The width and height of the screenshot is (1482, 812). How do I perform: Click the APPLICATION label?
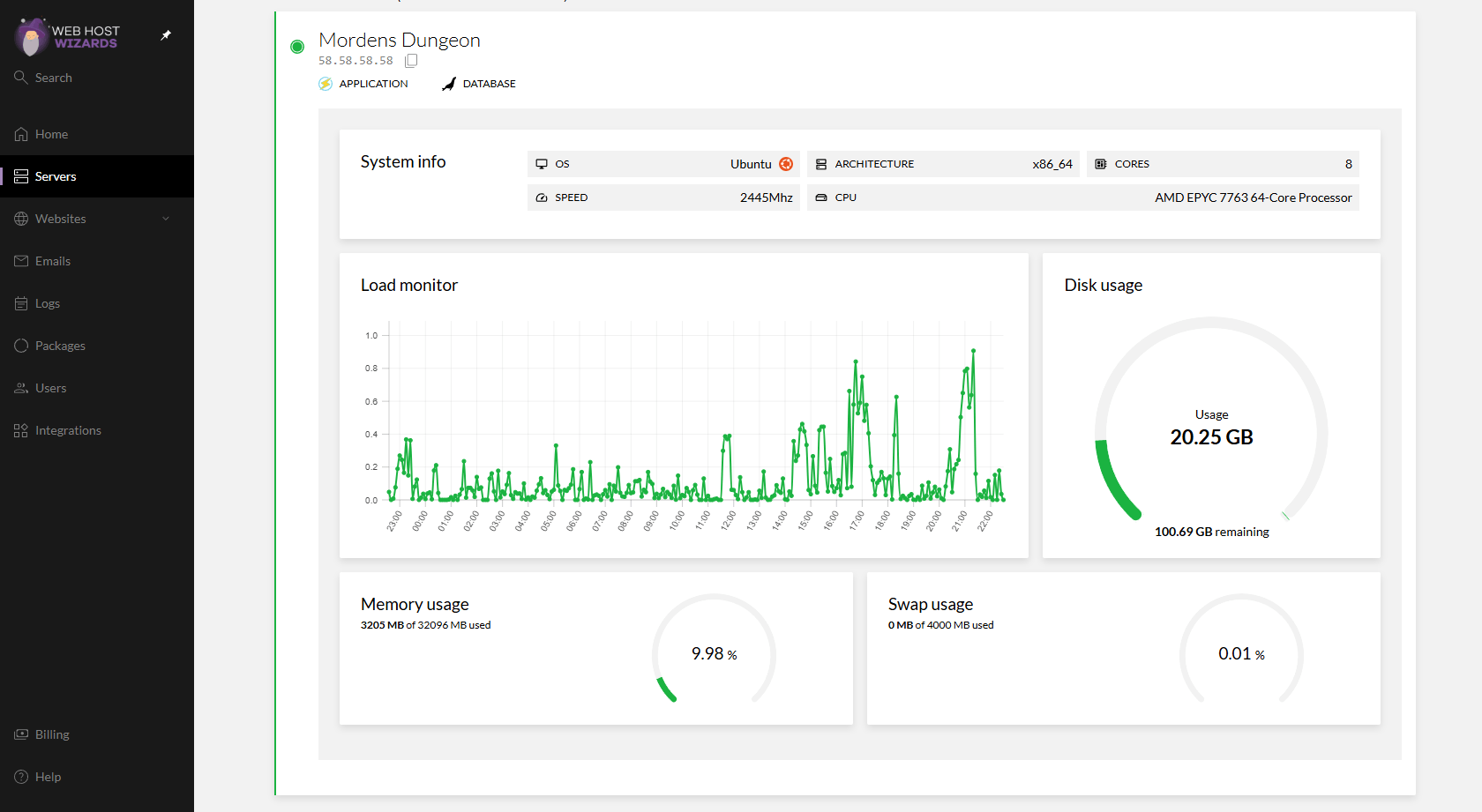click(x=374, y=84)
